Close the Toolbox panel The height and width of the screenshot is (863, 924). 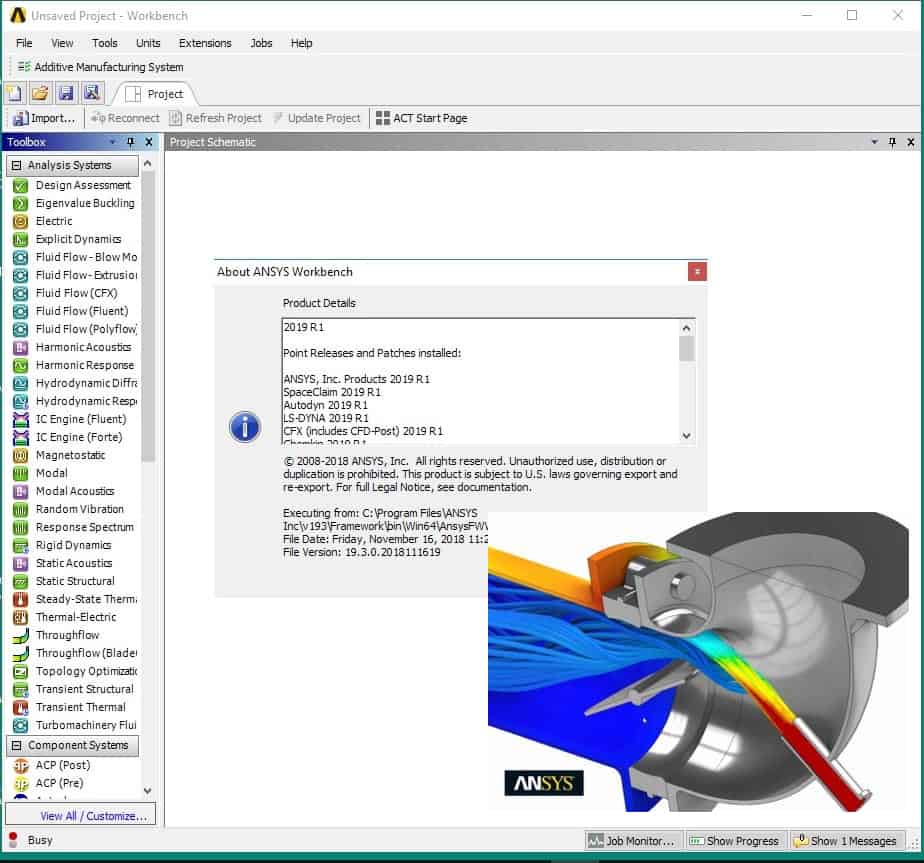(x=149, y=142)
